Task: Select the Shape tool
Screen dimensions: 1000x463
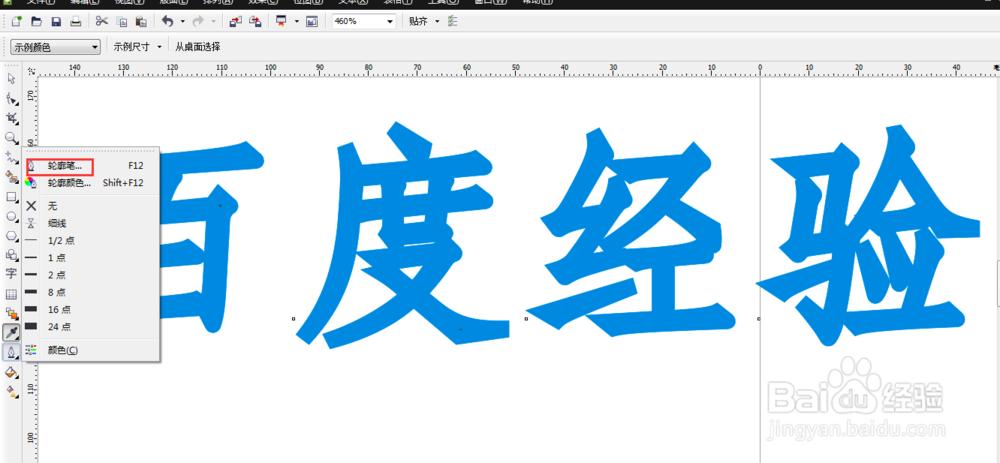Action: coord(11,99)
